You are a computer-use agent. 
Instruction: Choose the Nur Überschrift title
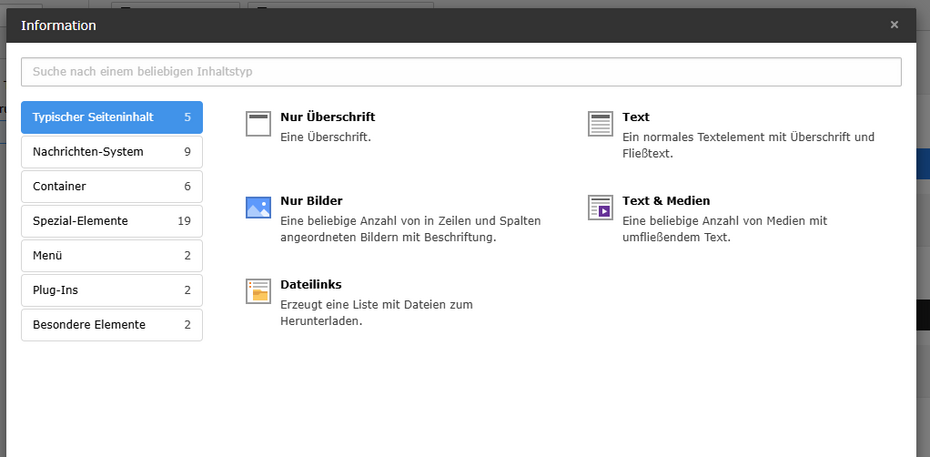pyautogui.click(x=327, y=117)
